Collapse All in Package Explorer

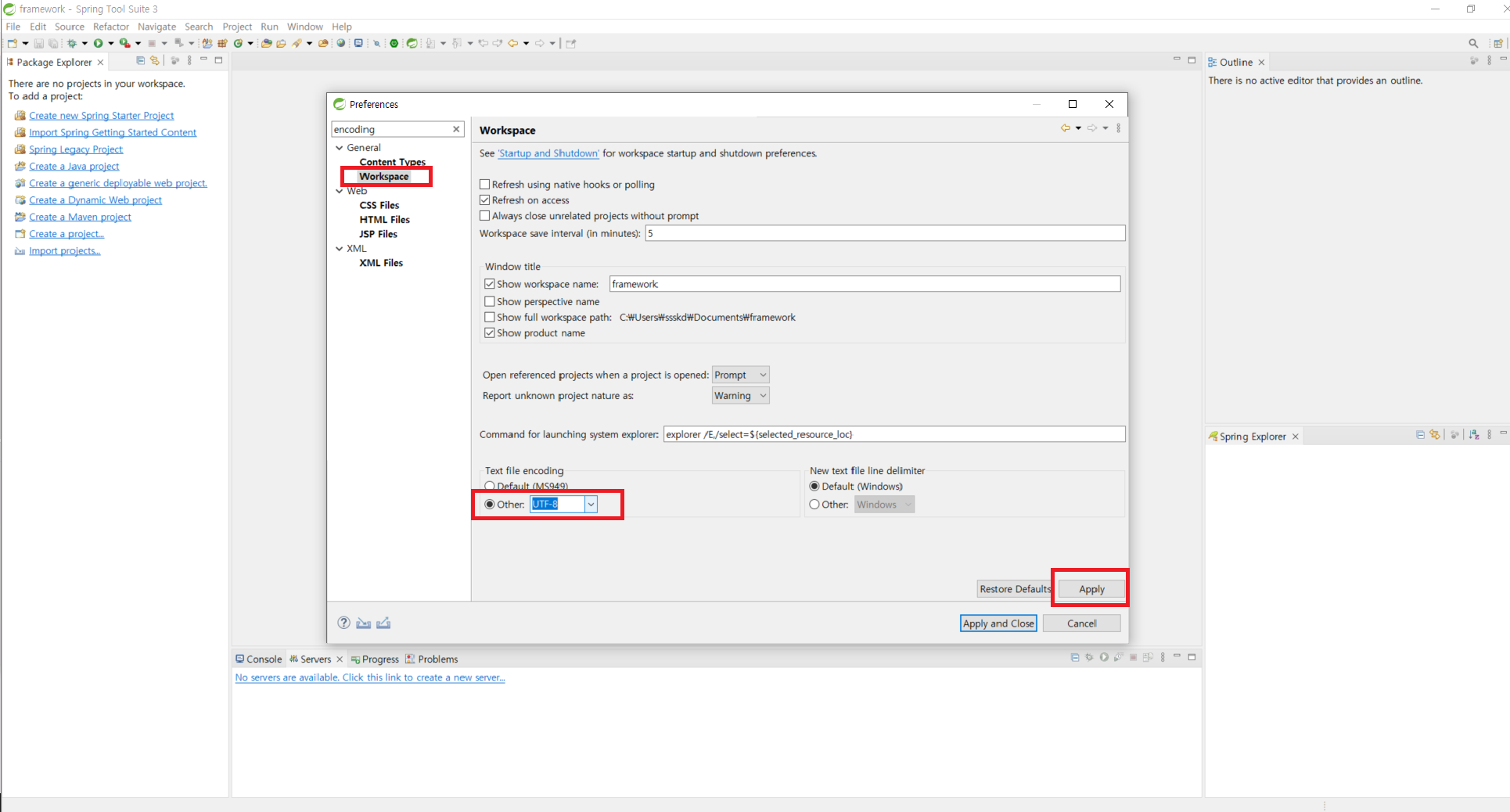(x=140, y=60)
